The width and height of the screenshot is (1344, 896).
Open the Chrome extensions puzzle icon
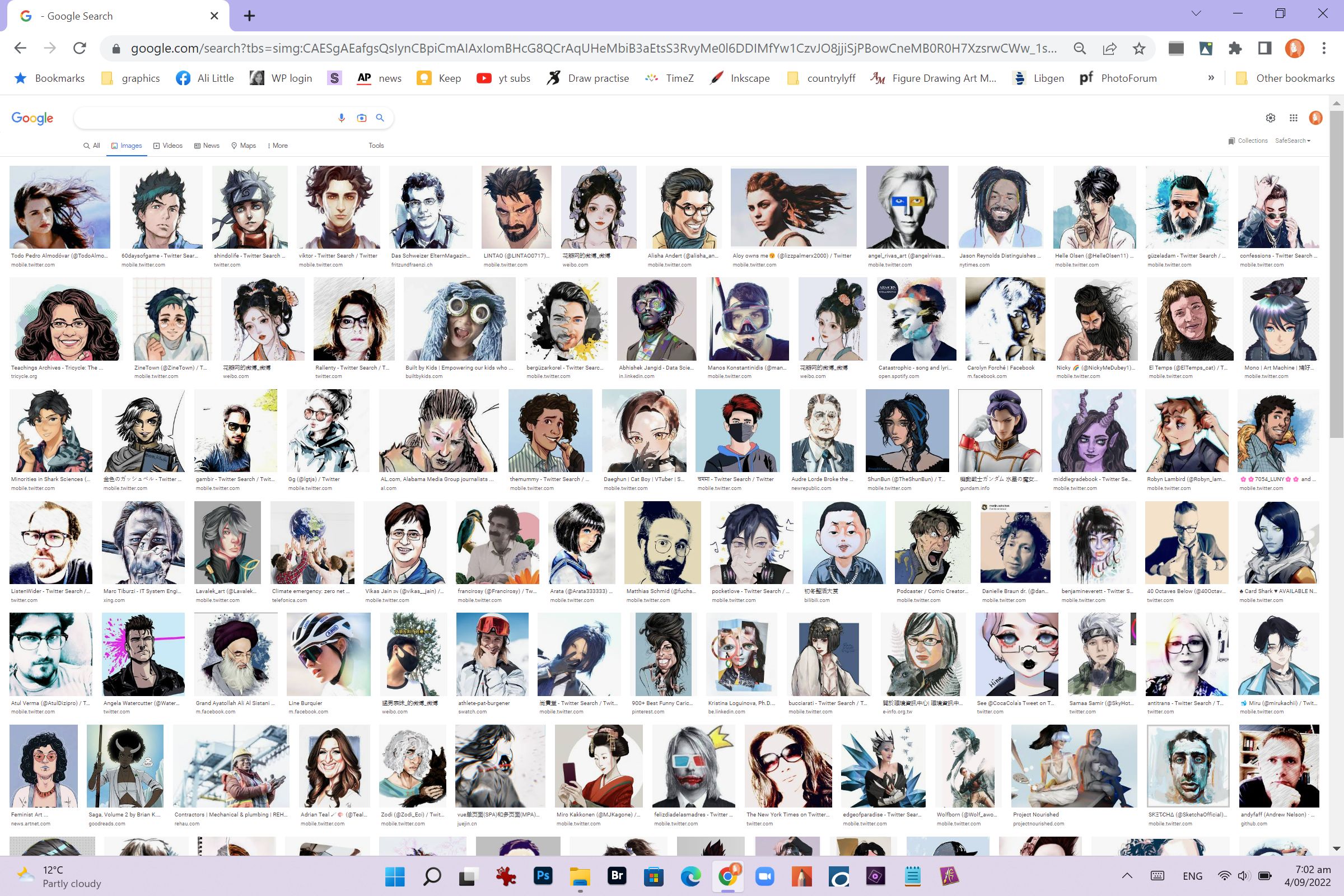click(1235, 49)
